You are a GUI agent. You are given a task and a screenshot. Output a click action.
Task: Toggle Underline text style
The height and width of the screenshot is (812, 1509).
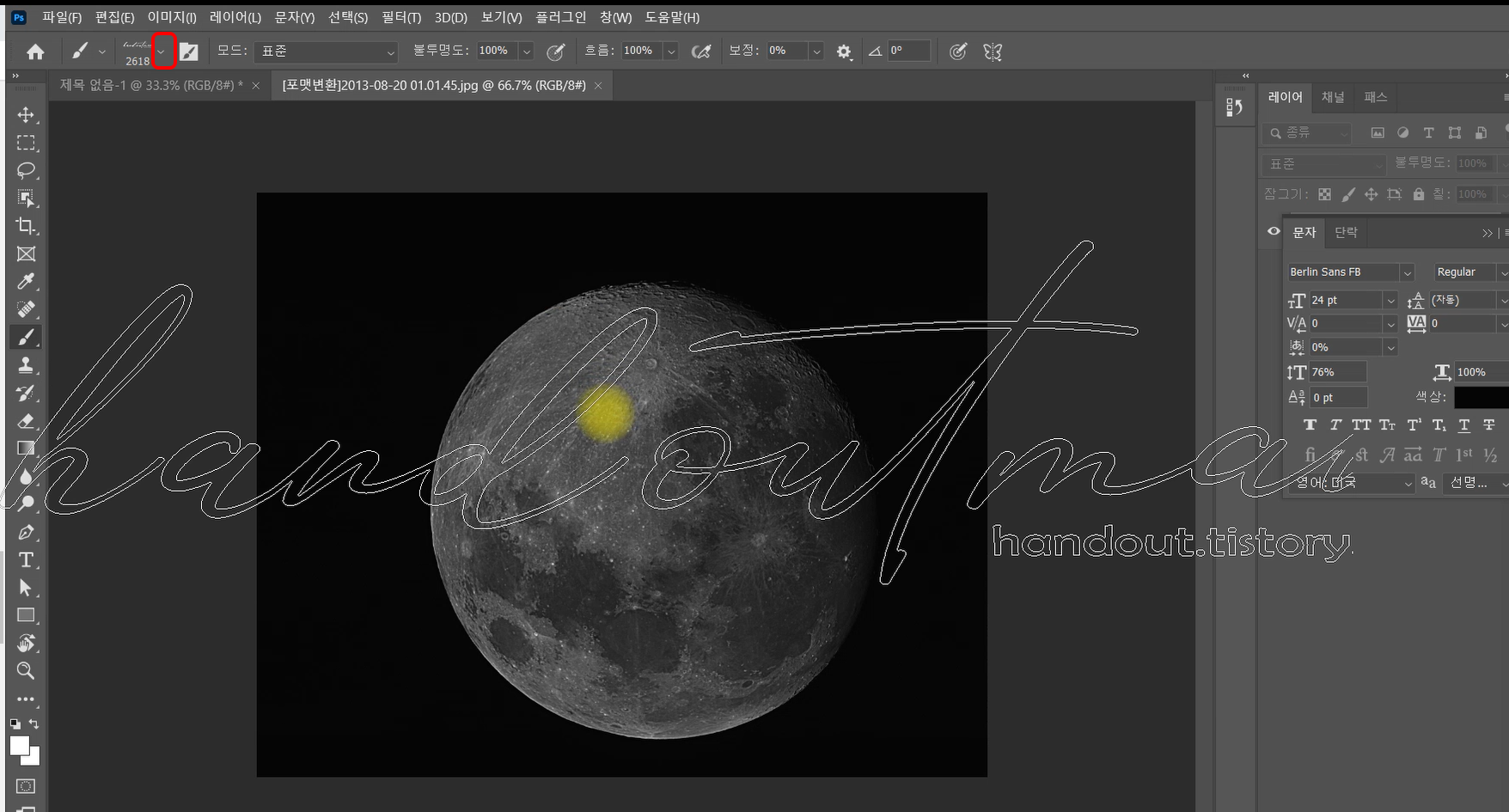1464,424
